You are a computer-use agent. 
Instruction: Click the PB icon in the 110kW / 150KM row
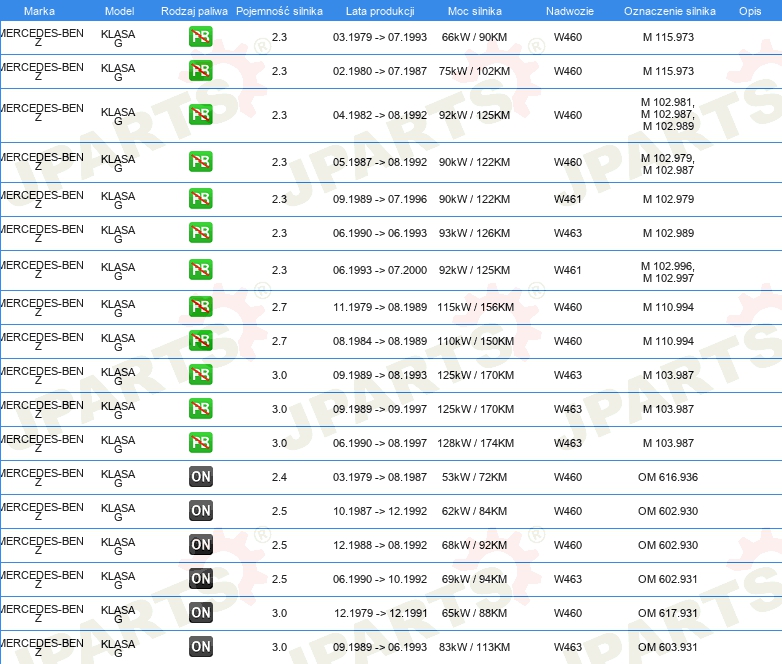(200, 341)
